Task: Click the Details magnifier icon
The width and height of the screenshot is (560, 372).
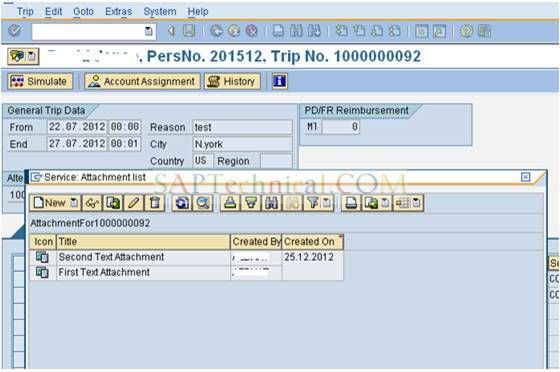Action: (x=203, y=203)
